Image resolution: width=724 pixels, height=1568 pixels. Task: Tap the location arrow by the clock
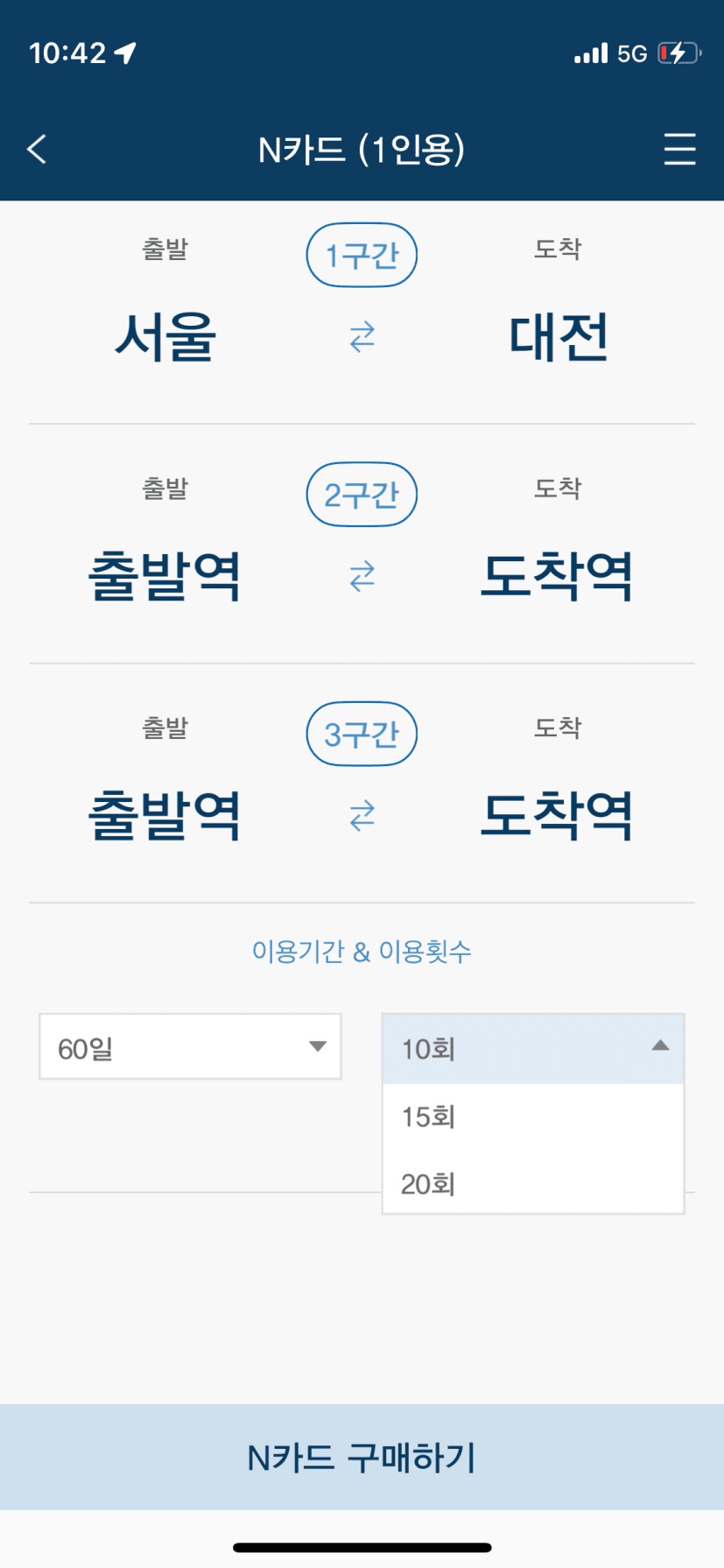(x=126, y=53)
